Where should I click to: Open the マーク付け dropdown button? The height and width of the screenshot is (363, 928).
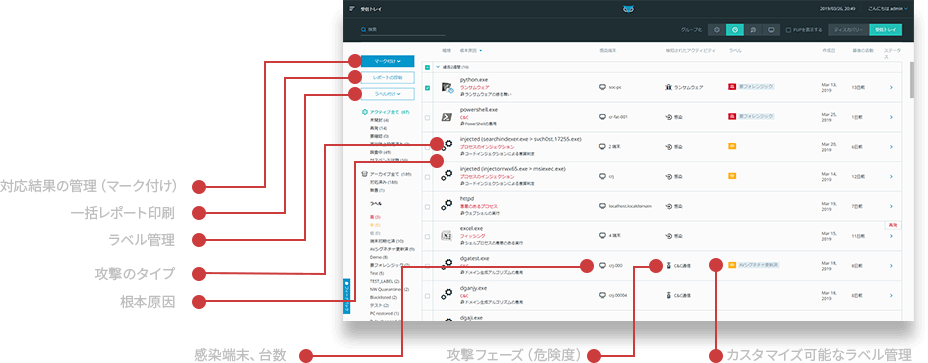(388, 60)
